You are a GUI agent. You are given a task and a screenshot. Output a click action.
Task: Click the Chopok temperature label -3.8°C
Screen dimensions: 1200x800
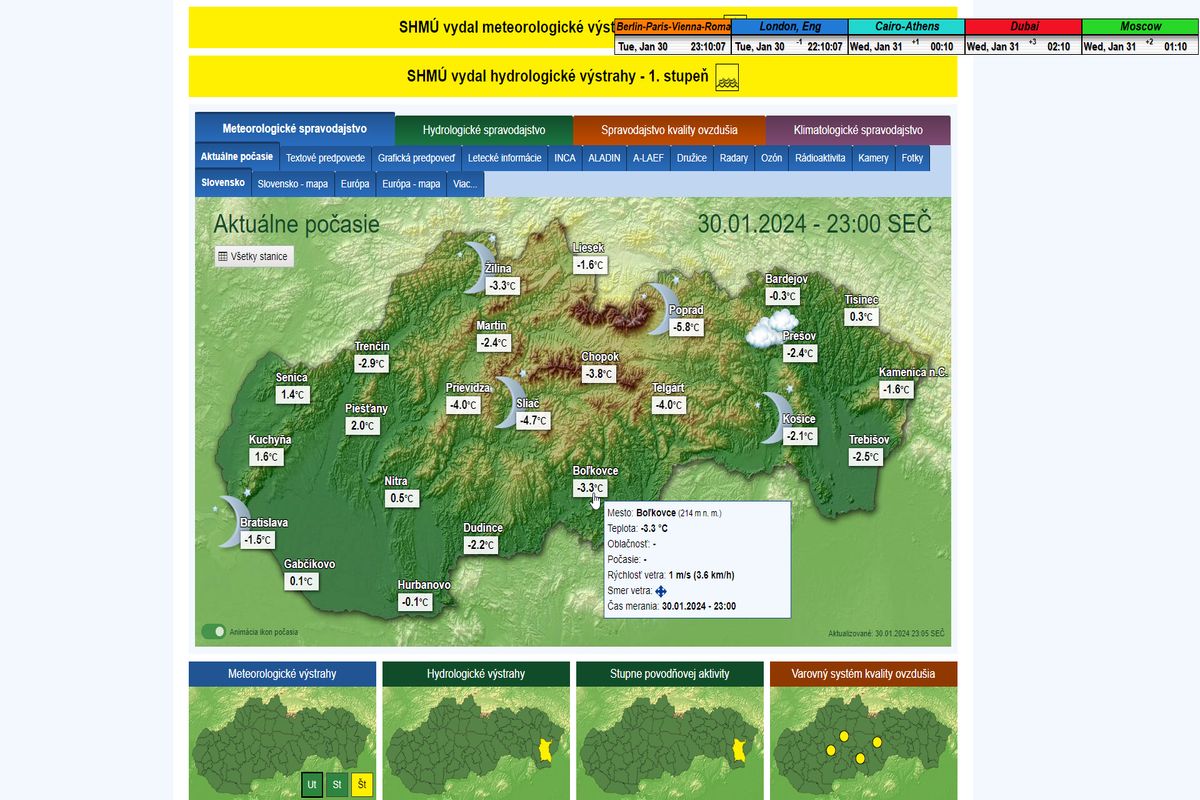(600, 374)
